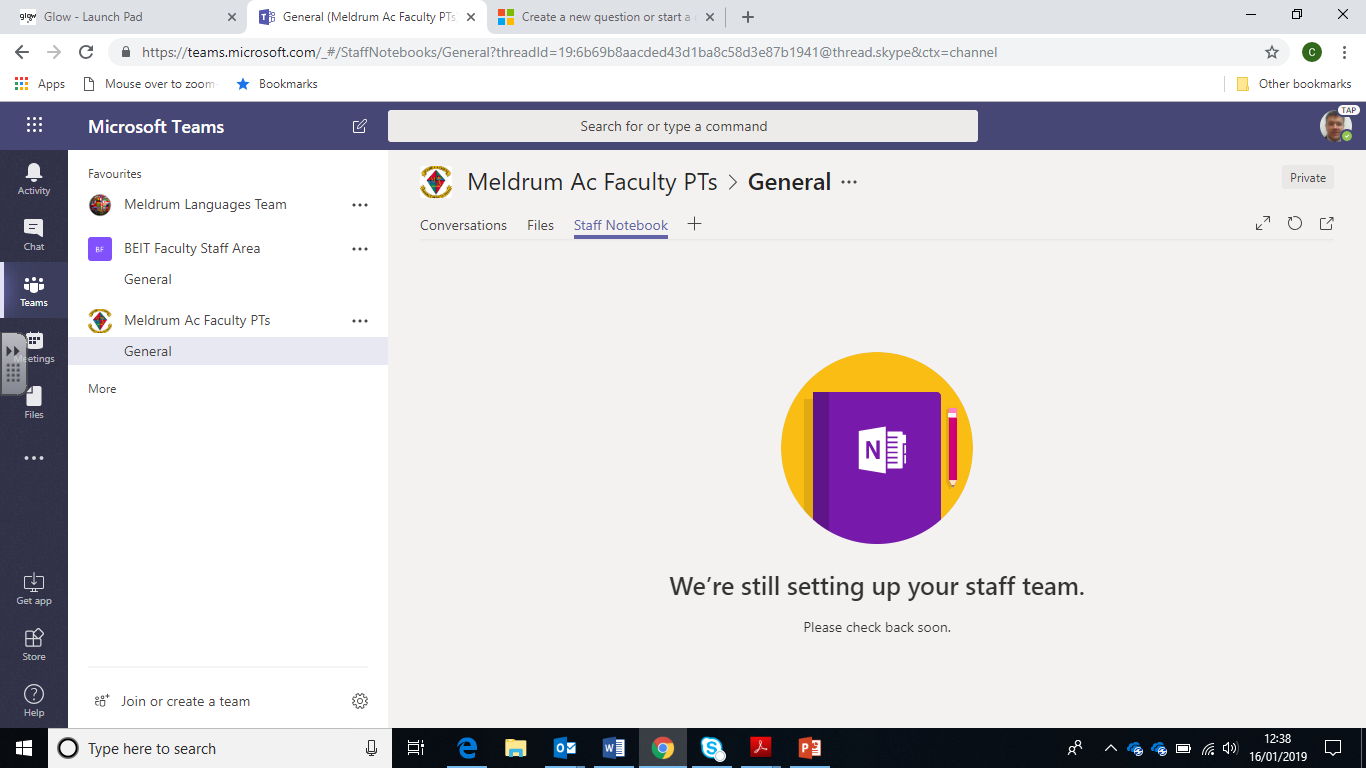Screen dimensions: 1366x768
Task: Open manage teams settings gear
Action: click(x=360, y=701)
